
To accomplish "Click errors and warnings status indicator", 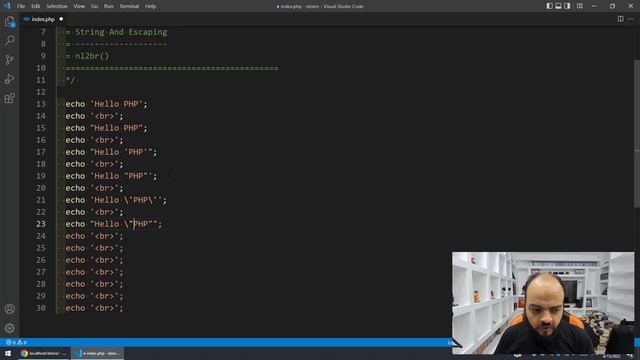I will (16, 342).
